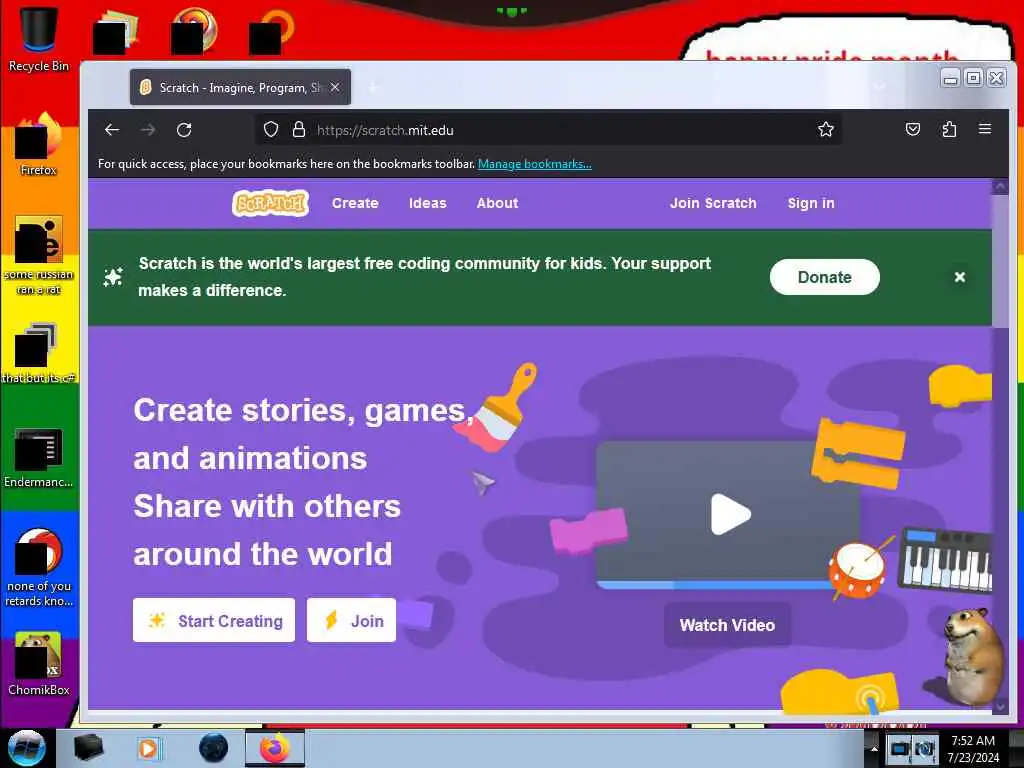This screenshot has height=768, width=1024.
Task: Select the 'some russian ran a rat' icon
Action: [39, 256]
